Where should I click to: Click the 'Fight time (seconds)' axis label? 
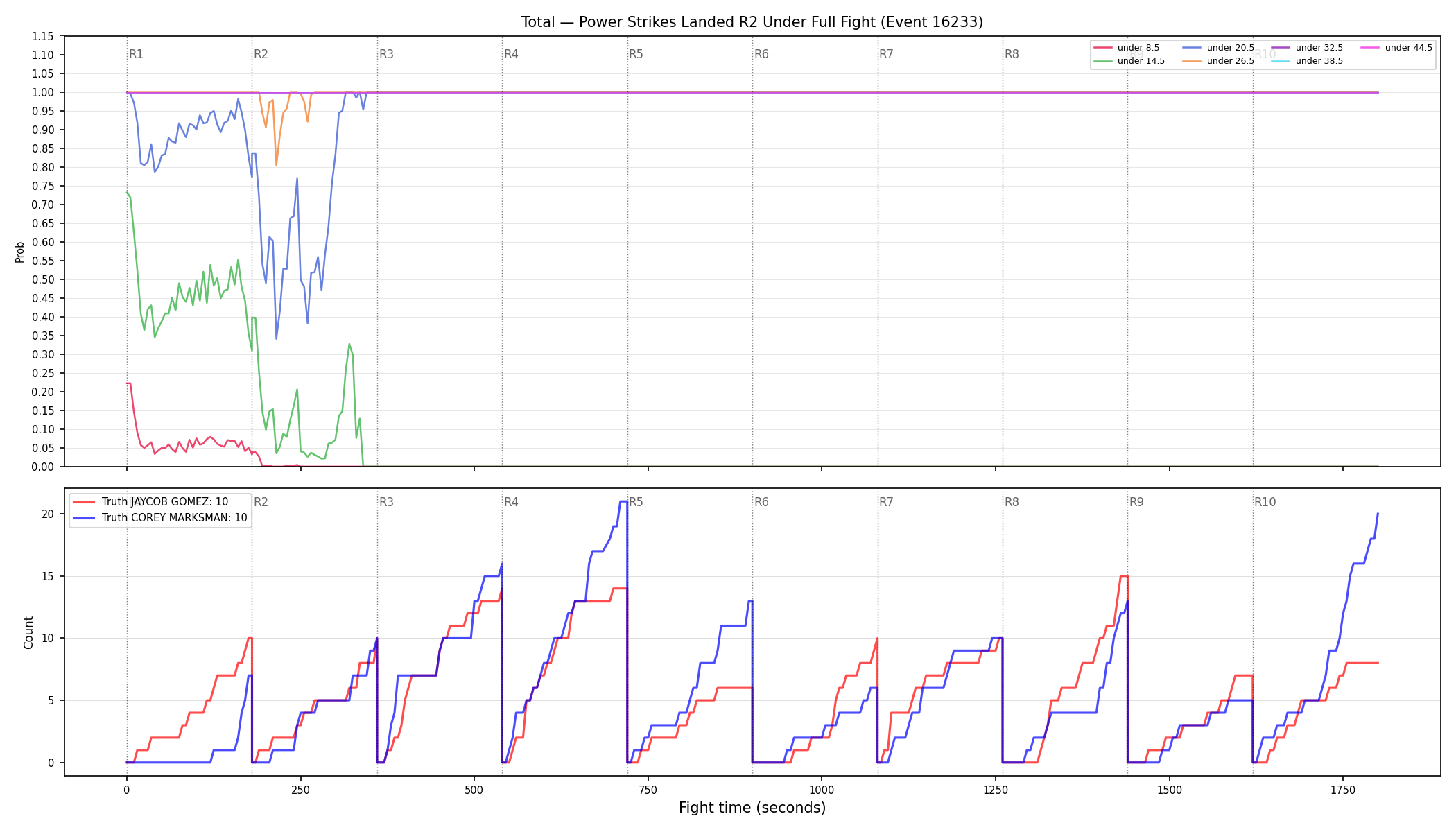coord(752,808)
